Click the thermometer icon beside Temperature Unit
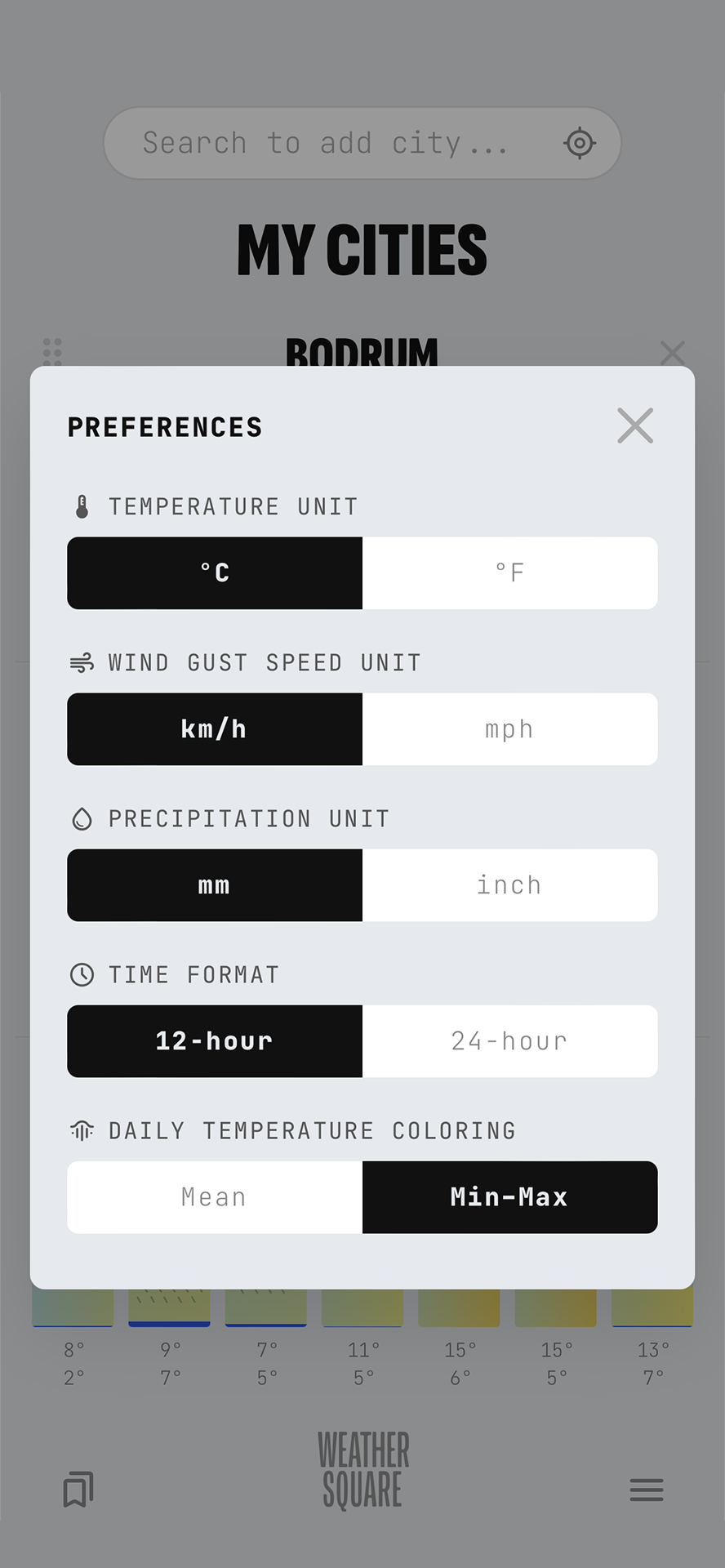Image resolution: width=725 pixels, height=1568 pixels. [x=82, y=506]
